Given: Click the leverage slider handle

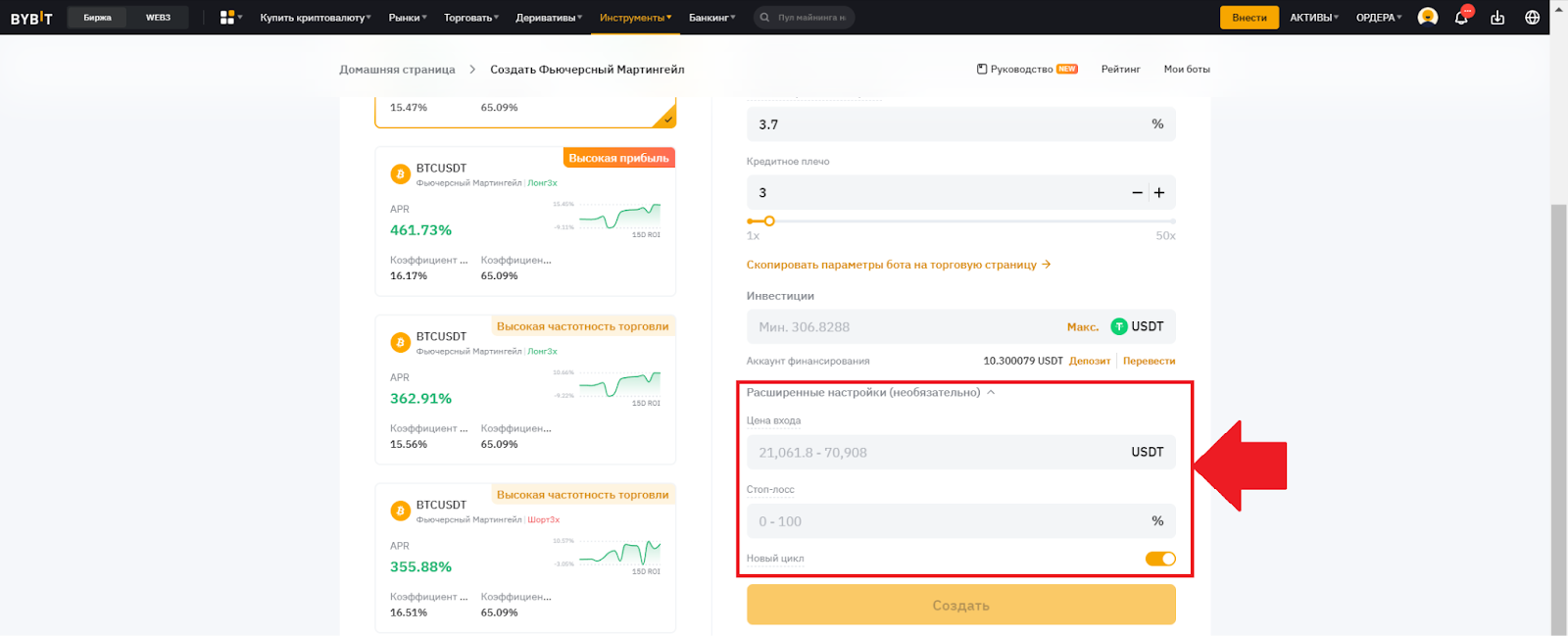Looking at the screenshot, I should pos(769,221).
